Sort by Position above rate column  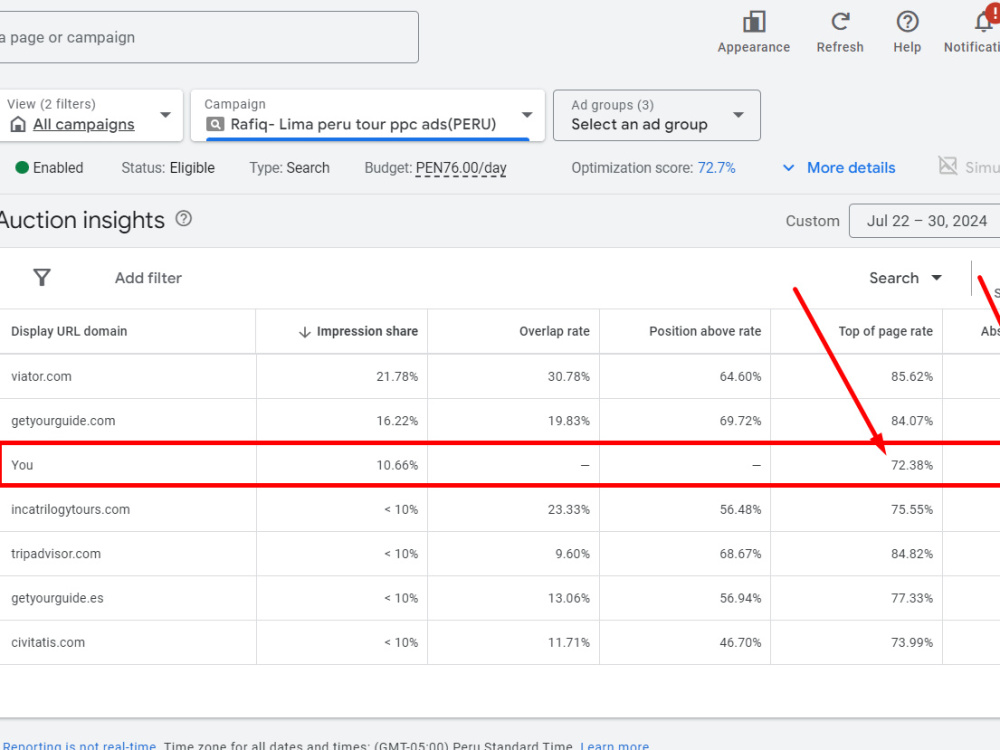coord(705,331)
